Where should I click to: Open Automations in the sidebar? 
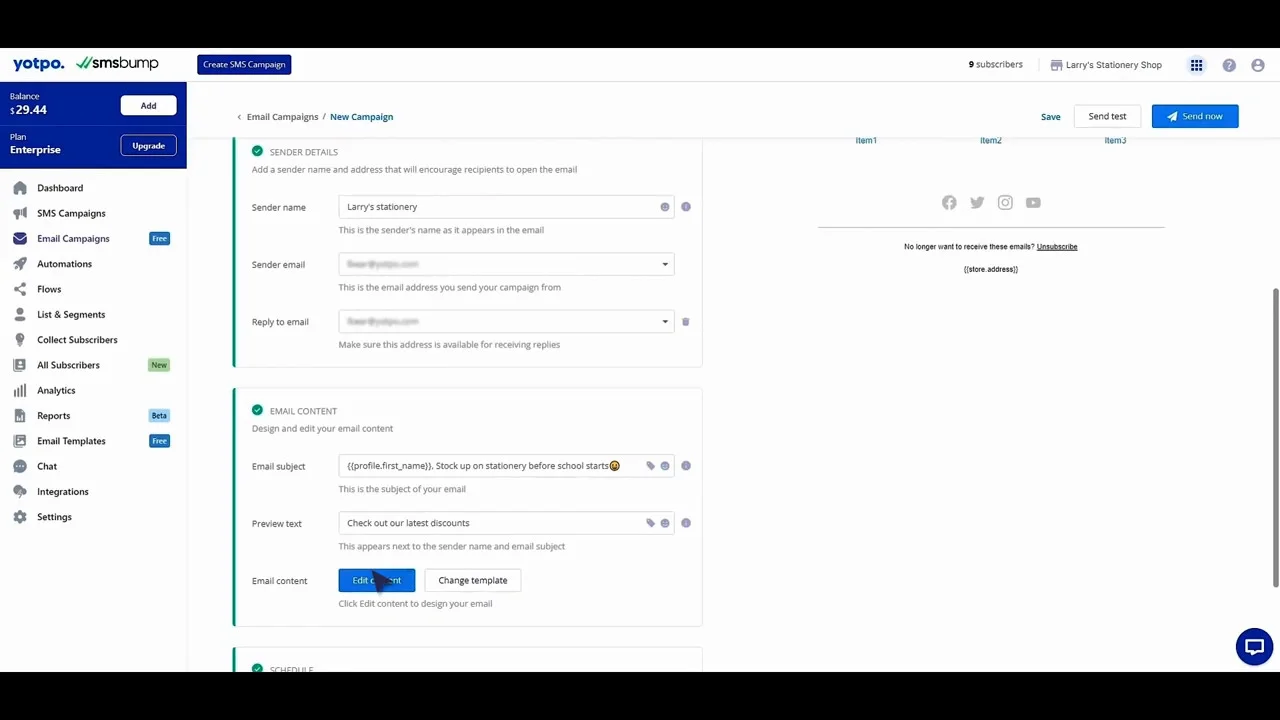point(64,264)
